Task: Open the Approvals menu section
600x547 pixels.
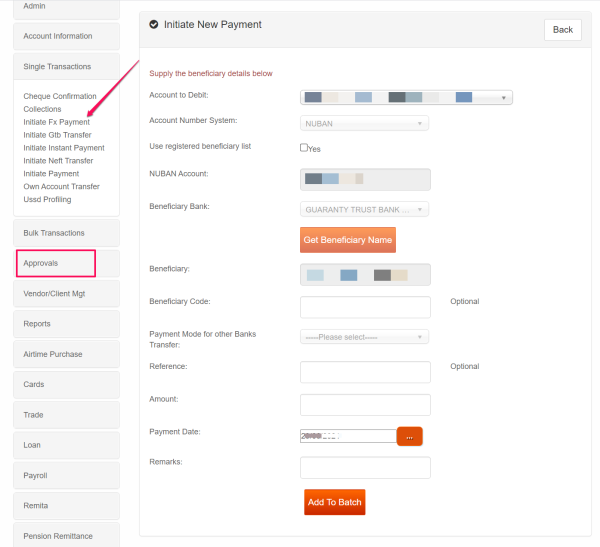Action: coord(67,263)
